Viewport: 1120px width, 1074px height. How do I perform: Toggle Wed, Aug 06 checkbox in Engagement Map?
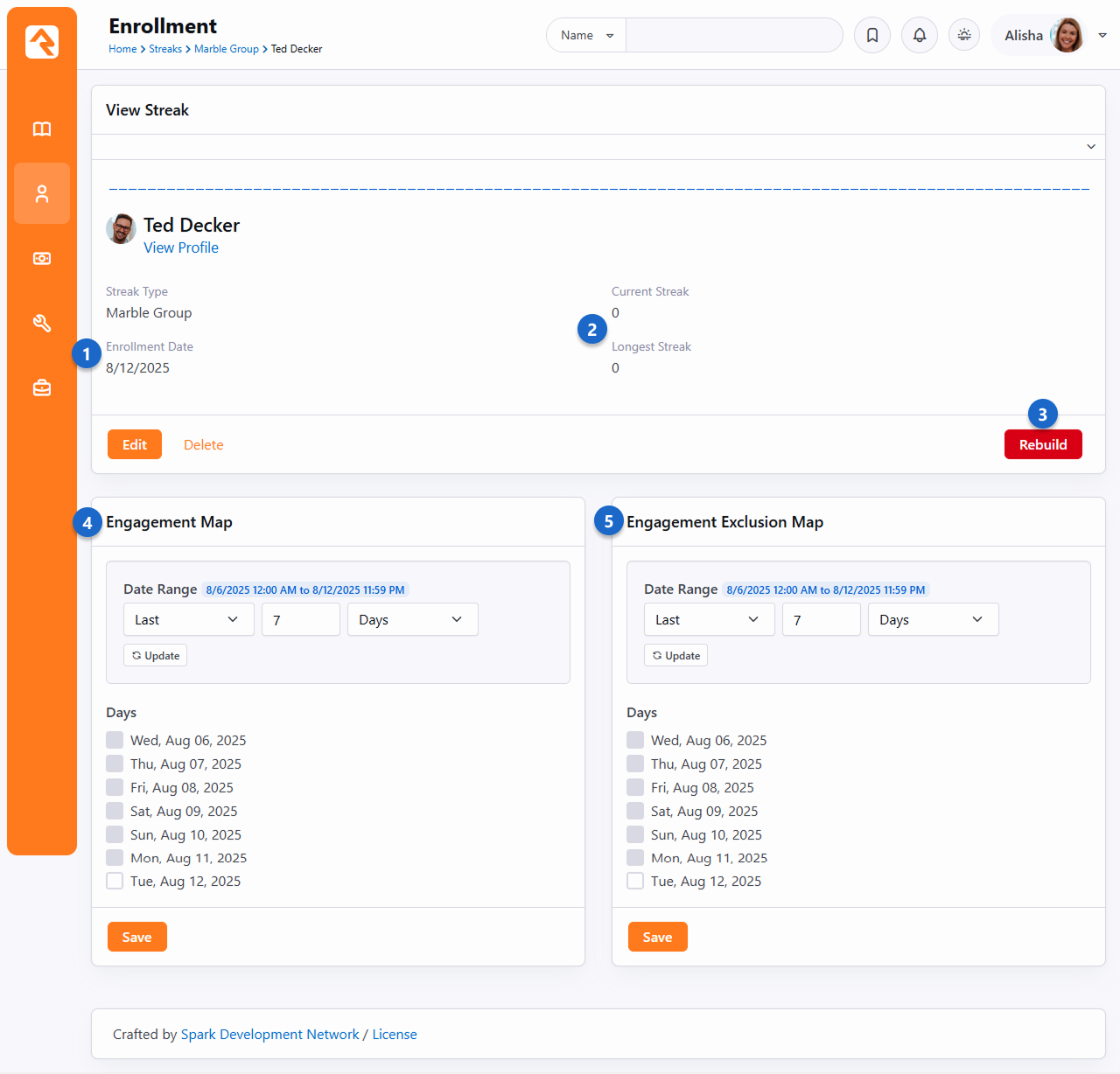115,740
